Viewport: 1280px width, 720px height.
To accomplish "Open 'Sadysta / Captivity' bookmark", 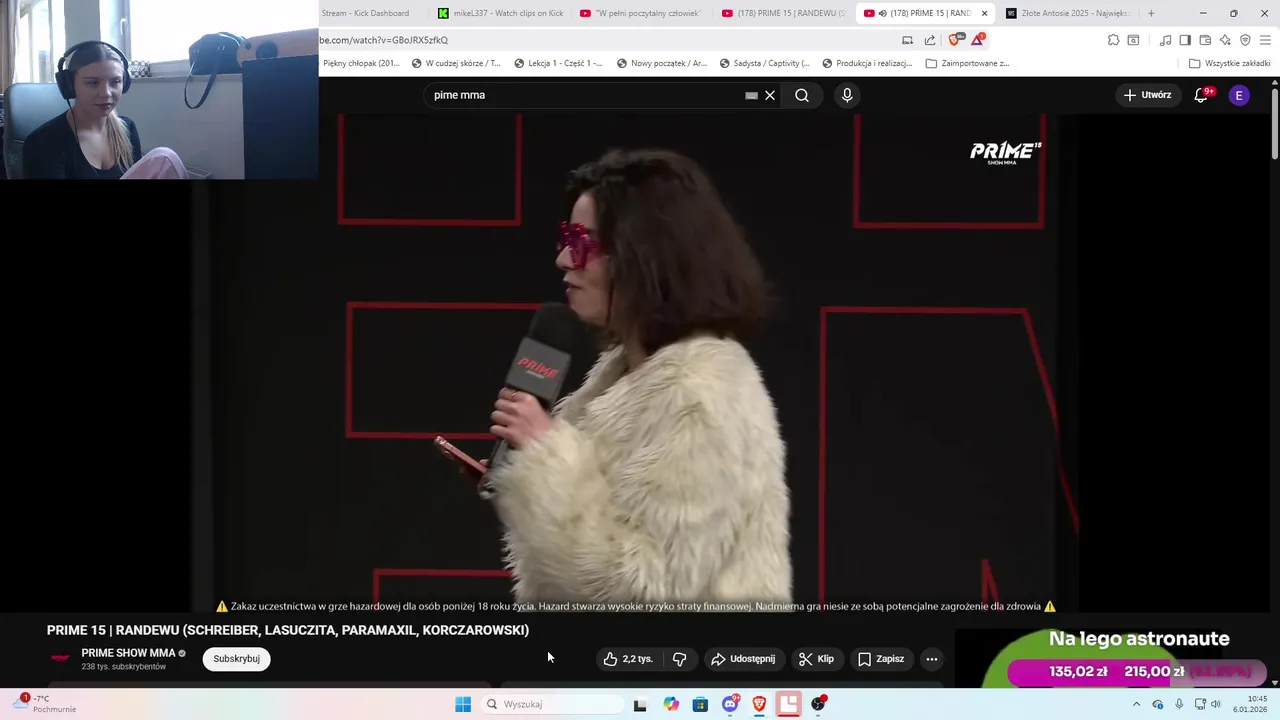I will point(764,63).
